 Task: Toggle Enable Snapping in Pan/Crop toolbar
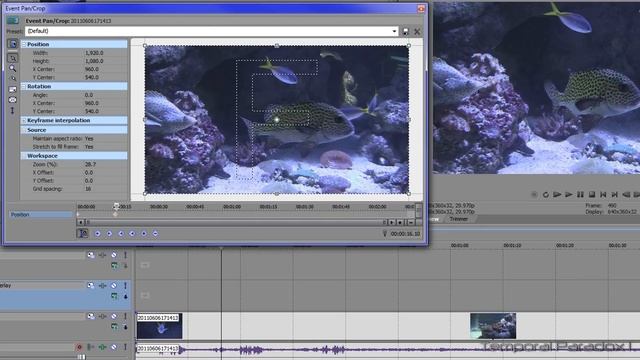click(x=13, y=89)
